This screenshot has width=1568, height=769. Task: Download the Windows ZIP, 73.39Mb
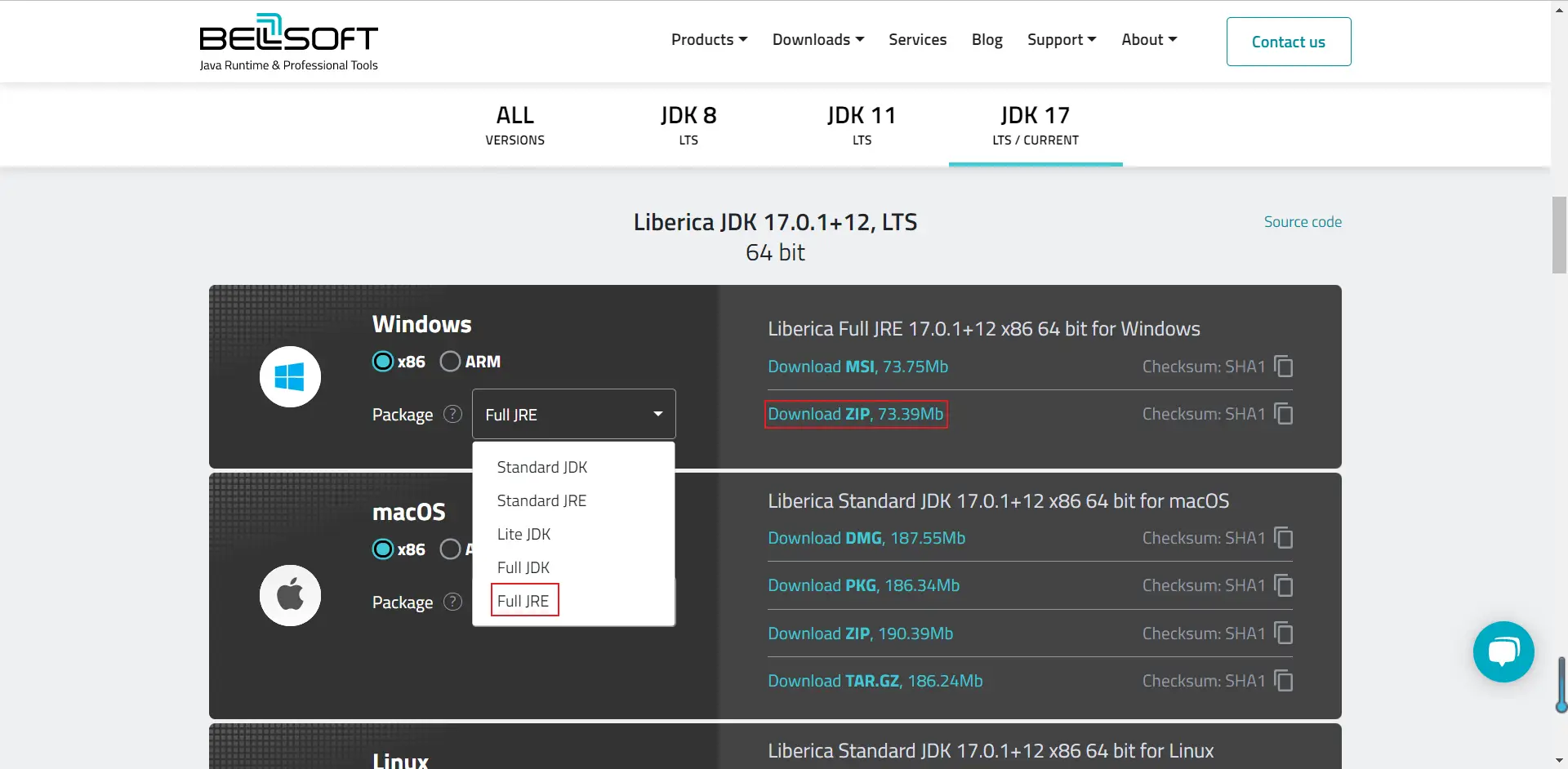coord(855,414)
